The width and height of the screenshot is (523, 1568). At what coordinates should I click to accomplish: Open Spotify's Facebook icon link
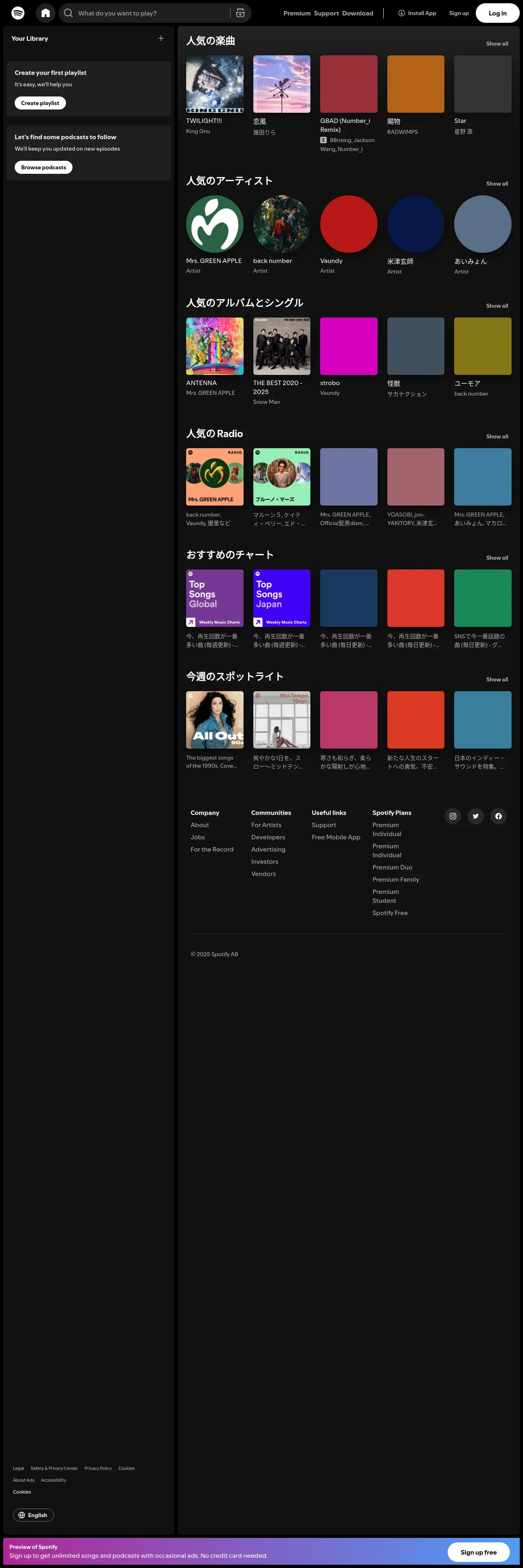click(499, 816)
